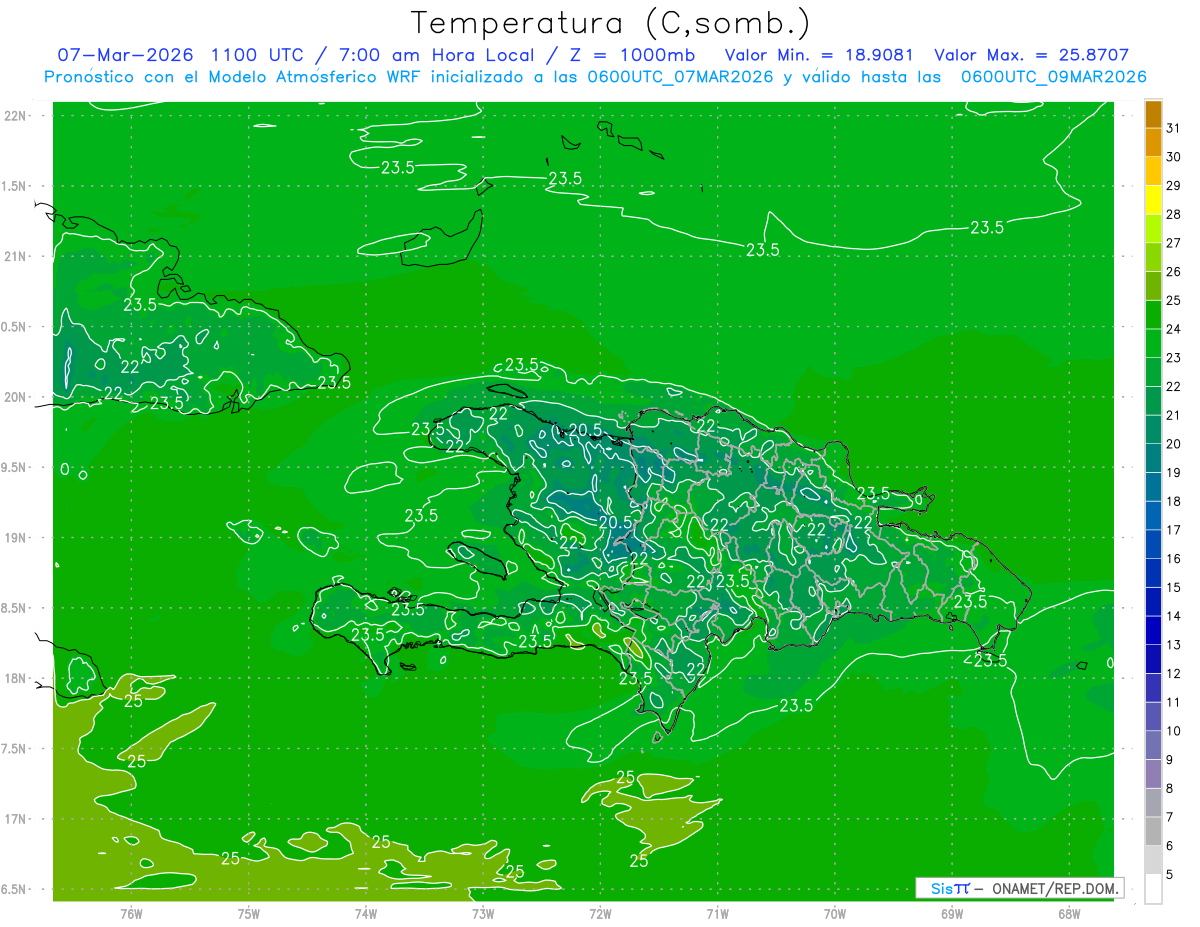Click colorbar label "8"
Viewport: 1200px width, 927px height.
click(x=1170, y=789)
